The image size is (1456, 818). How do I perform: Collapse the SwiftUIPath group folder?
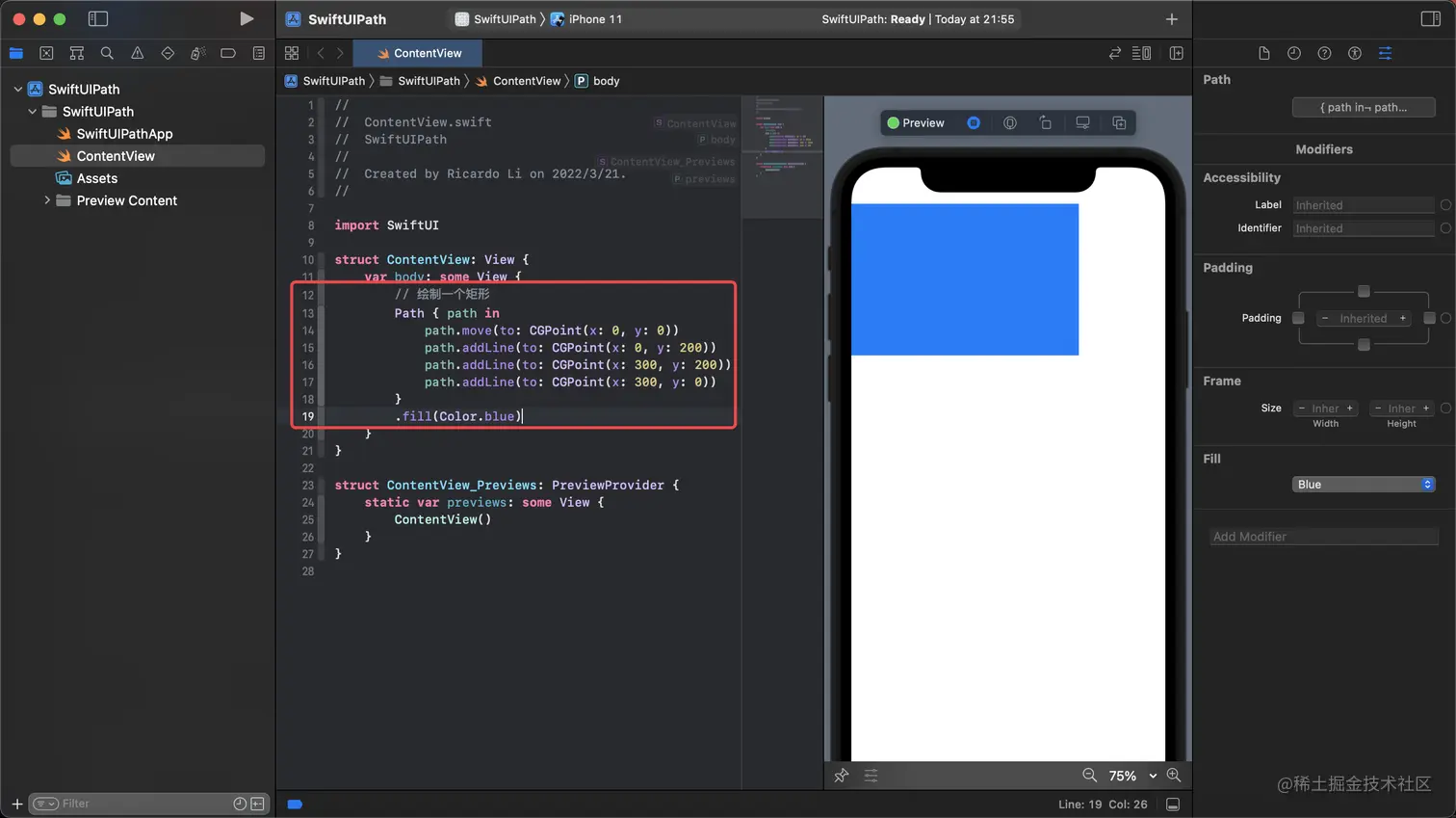pyautogui.click(x=32, y=112)
